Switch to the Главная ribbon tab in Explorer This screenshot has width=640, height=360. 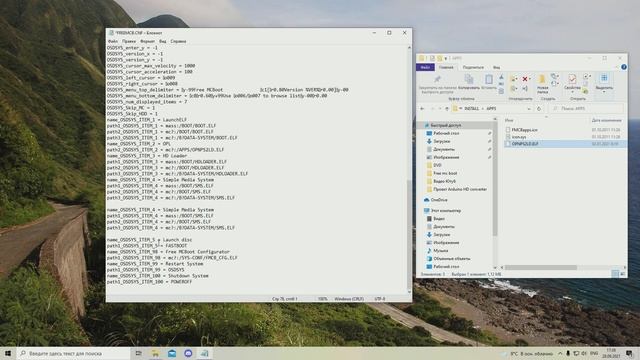[446, 67]
